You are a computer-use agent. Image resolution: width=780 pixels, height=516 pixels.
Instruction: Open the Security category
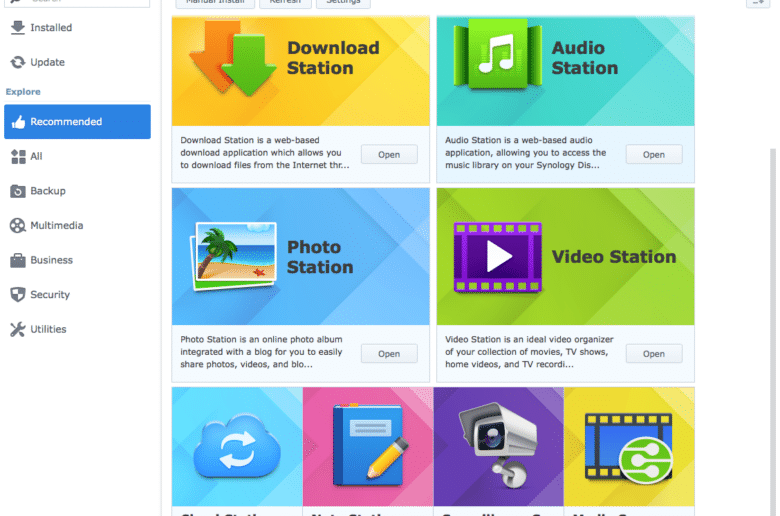tap(77, 295)
